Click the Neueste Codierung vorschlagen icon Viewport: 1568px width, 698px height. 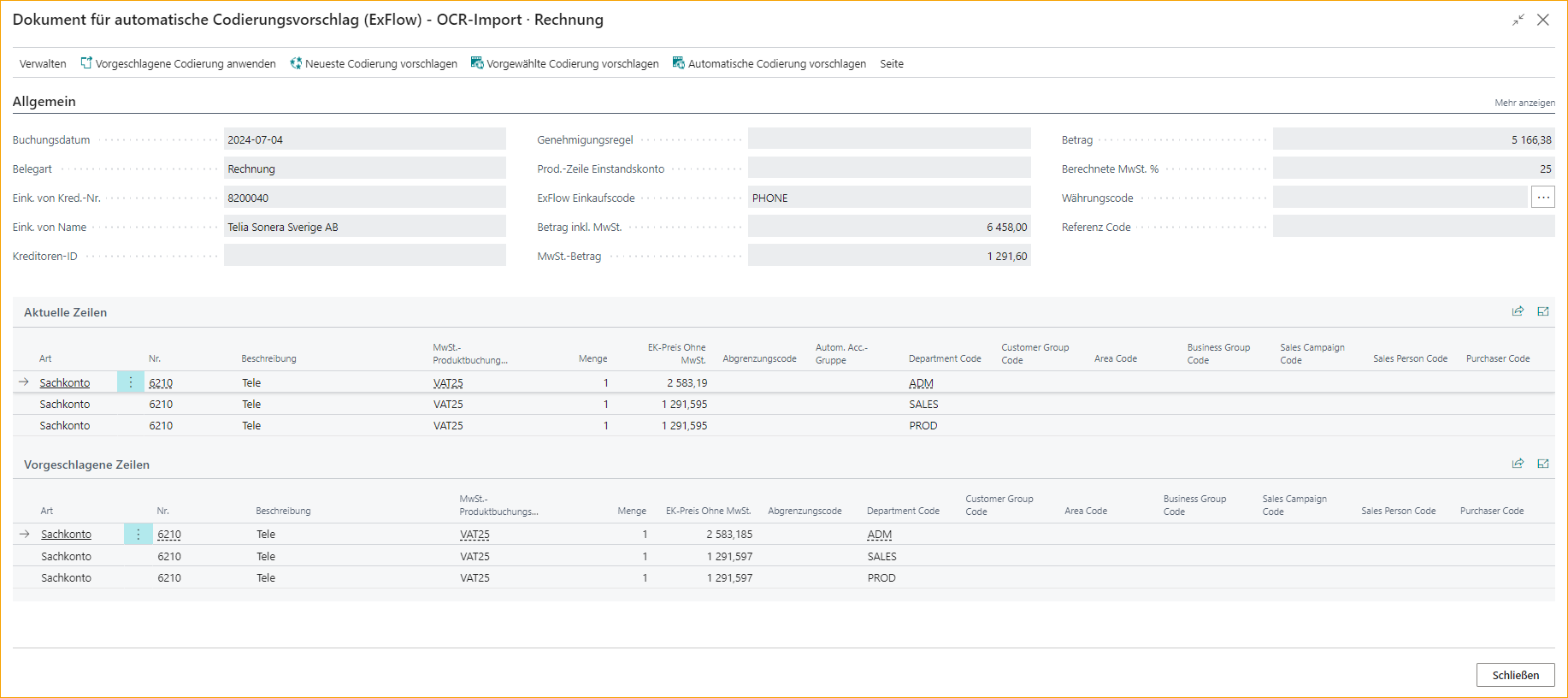coord(296,63)
